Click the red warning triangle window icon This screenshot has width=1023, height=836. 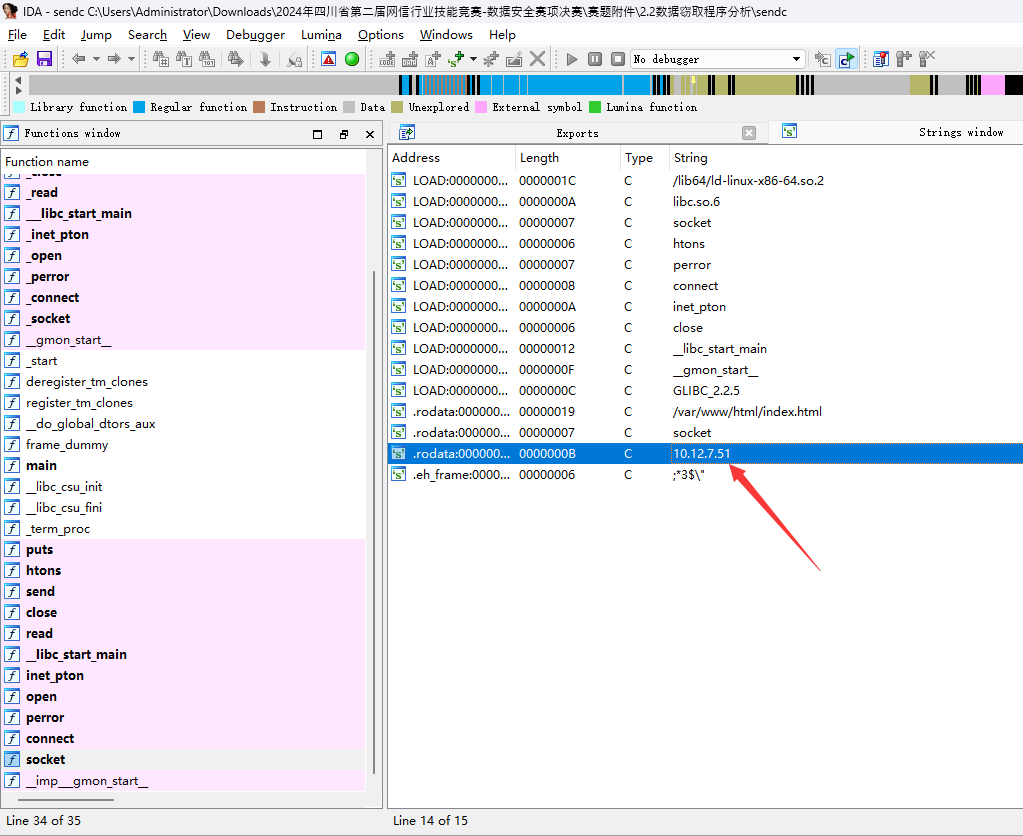[329, 59]
